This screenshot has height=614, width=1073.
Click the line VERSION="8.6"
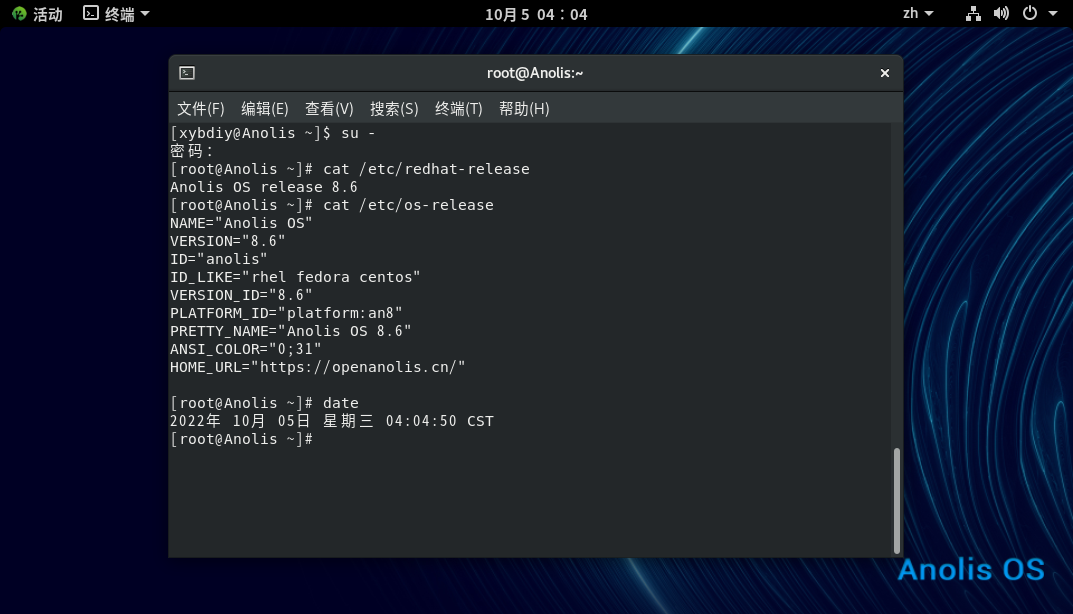tap(227, 242)
